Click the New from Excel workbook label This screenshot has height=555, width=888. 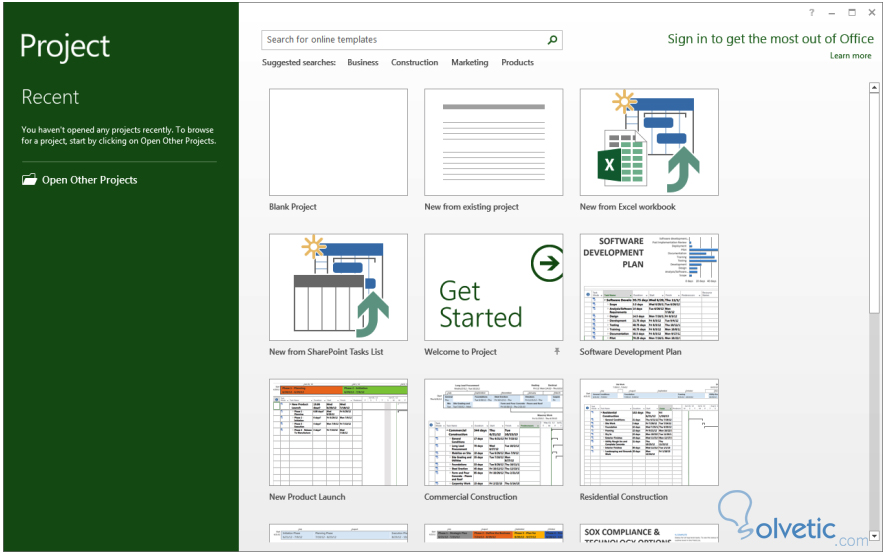click(x=627, y=207)
